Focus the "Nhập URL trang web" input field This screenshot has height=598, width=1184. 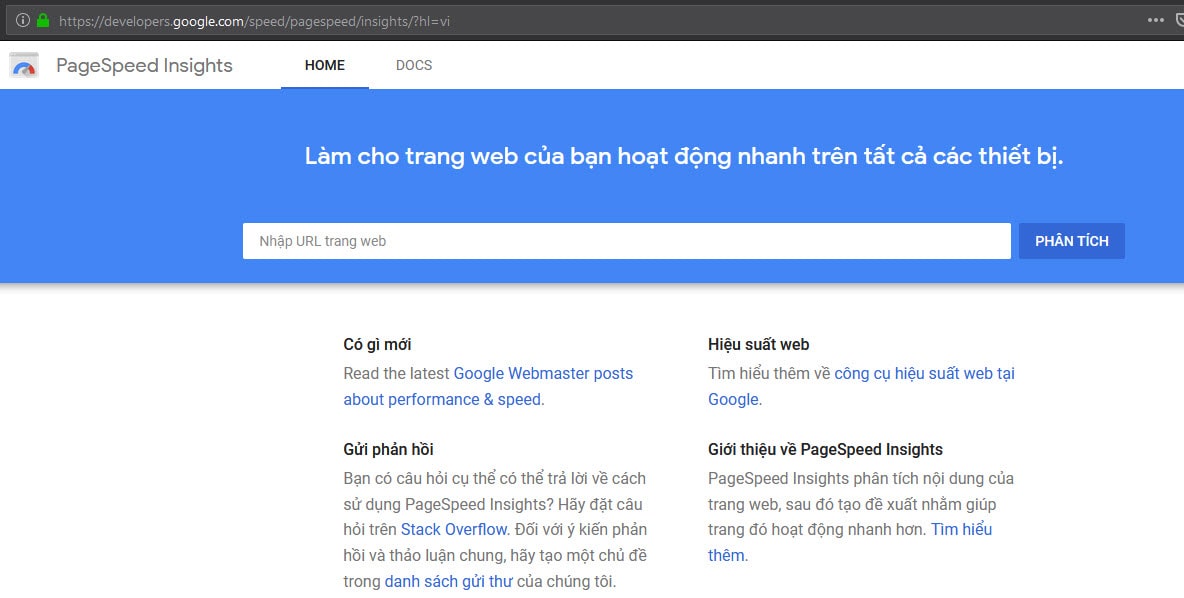coord(626,241)
